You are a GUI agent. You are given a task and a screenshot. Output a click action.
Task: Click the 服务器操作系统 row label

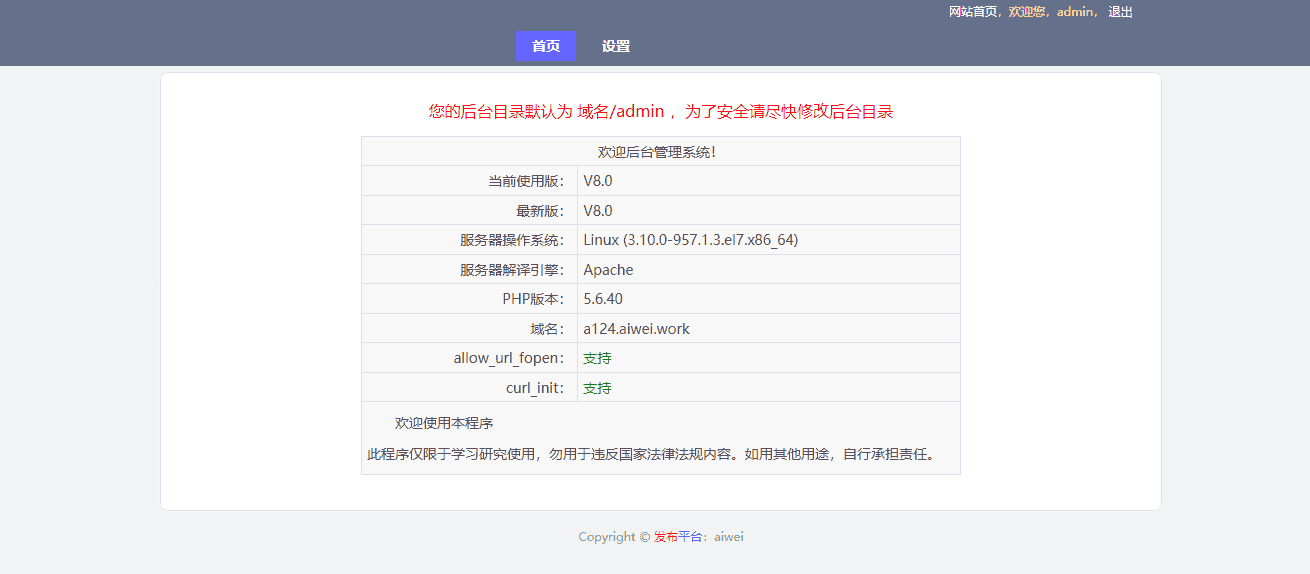[512, 240]
